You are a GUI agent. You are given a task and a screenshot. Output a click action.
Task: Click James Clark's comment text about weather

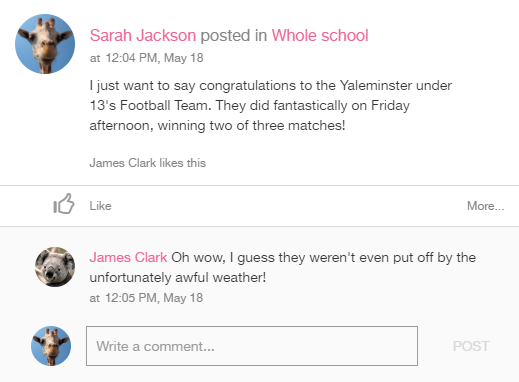[283, 267]
